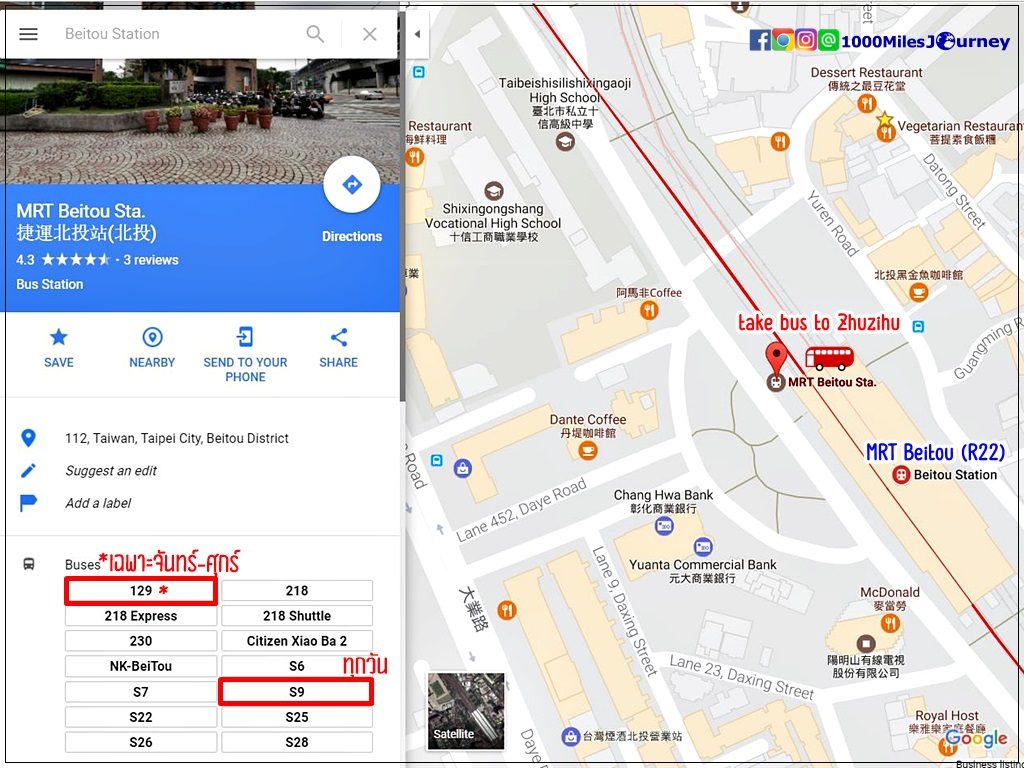Click the 阿馬非Coffee restaurant marker
Viewport: 1024px width, 768px height.
[648, 311]
